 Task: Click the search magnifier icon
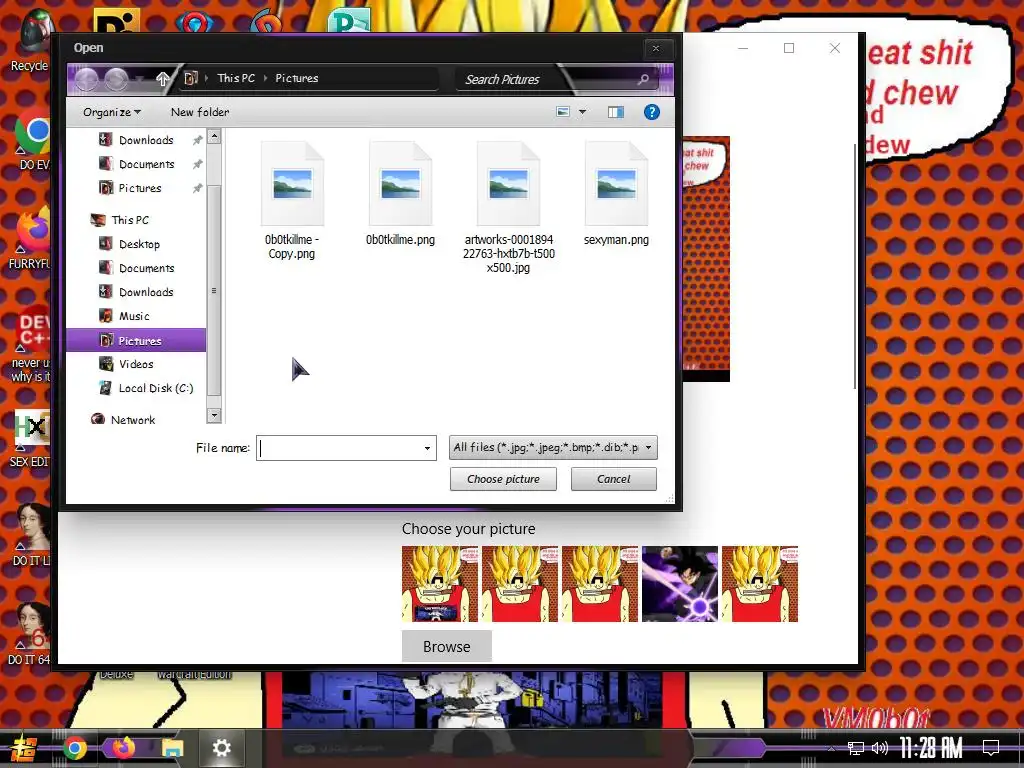[x=643, y=80]
